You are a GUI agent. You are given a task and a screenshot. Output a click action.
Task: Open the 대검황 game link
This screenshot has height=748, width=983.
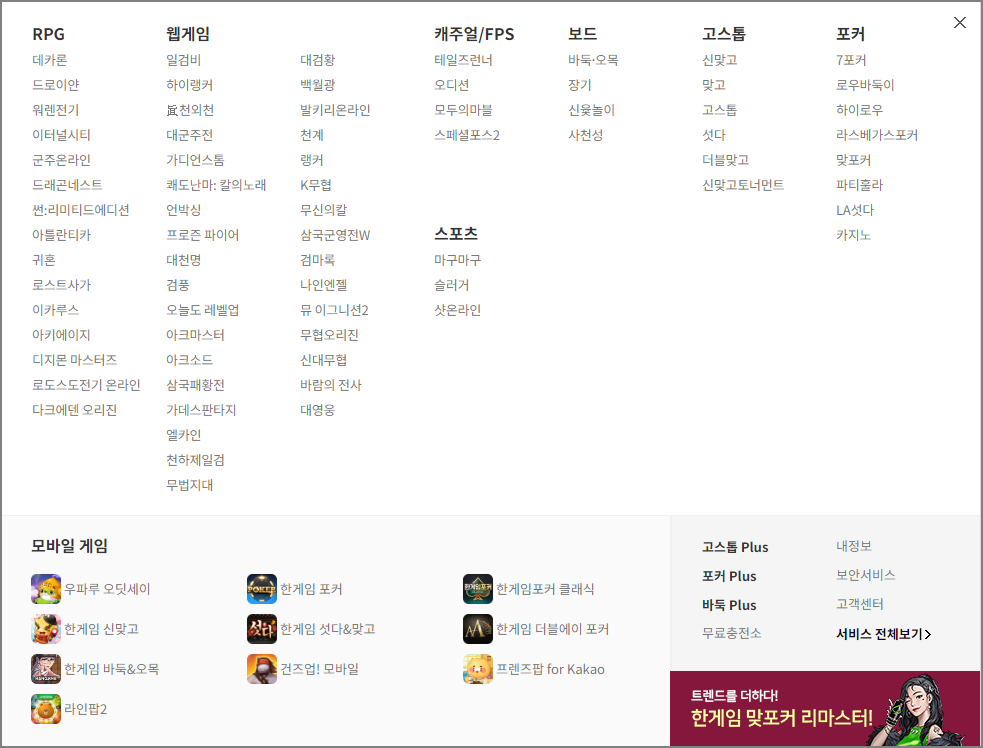click(317, 60)
